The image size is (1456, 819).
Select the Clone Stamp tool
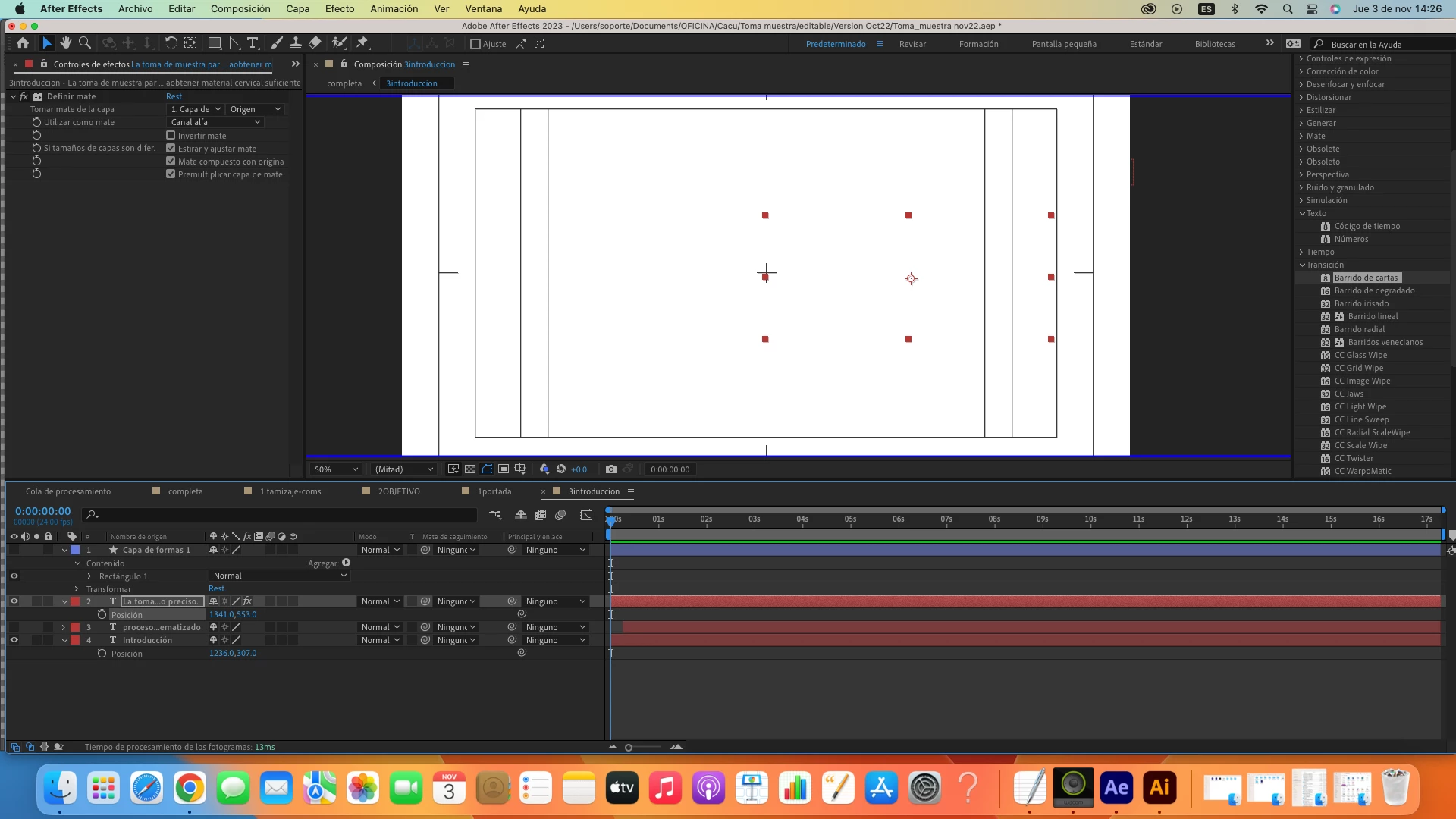[x=296, y=43]
